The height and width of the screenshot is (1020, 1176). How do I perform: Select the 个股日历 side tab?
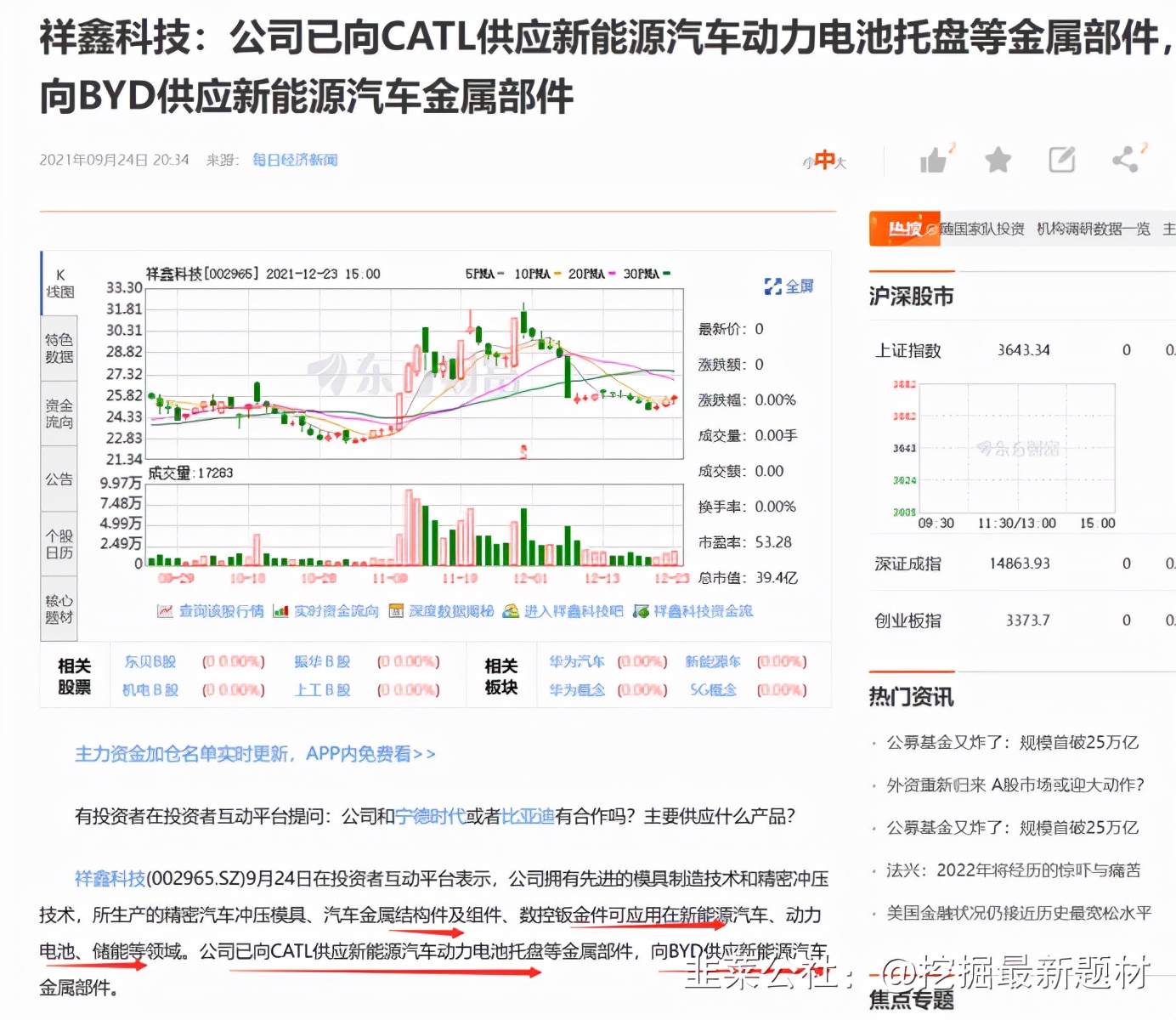coord(59,544)
